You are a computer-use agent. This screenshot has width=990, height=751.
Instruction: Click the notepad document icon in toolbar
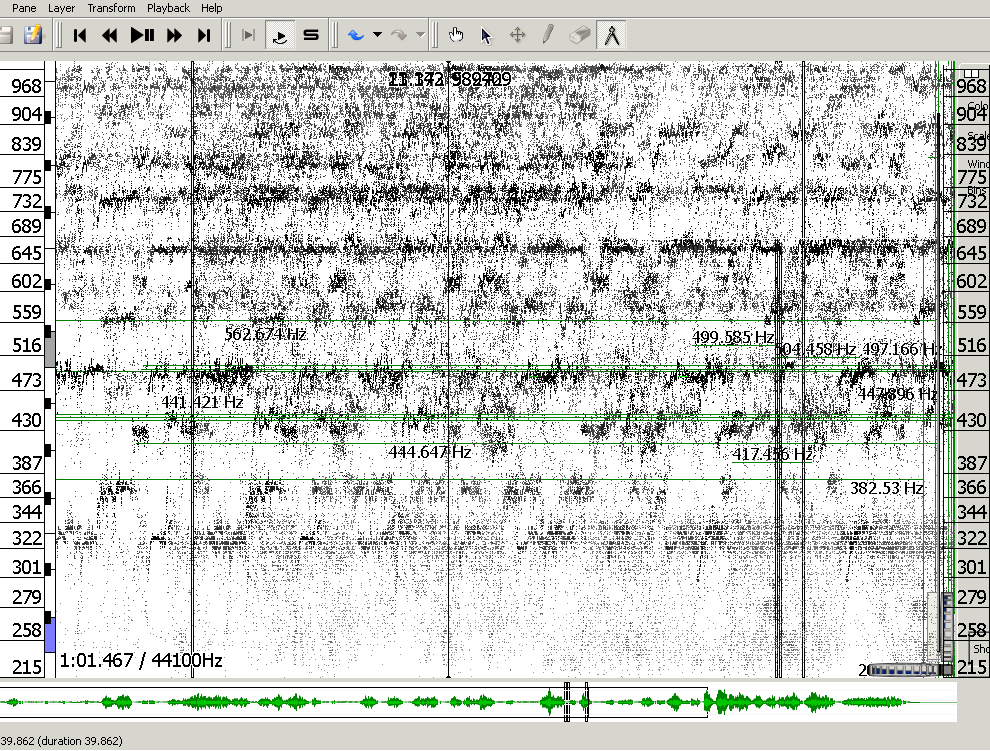(x=34, y=36)
